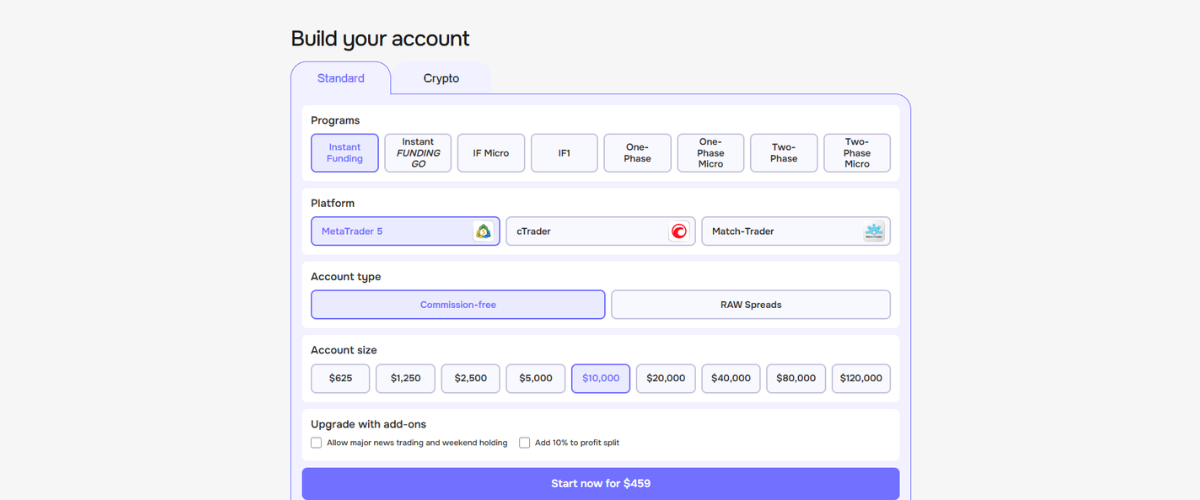Select cTrader platform
The image size is (1200, 500).
(600, 231)
